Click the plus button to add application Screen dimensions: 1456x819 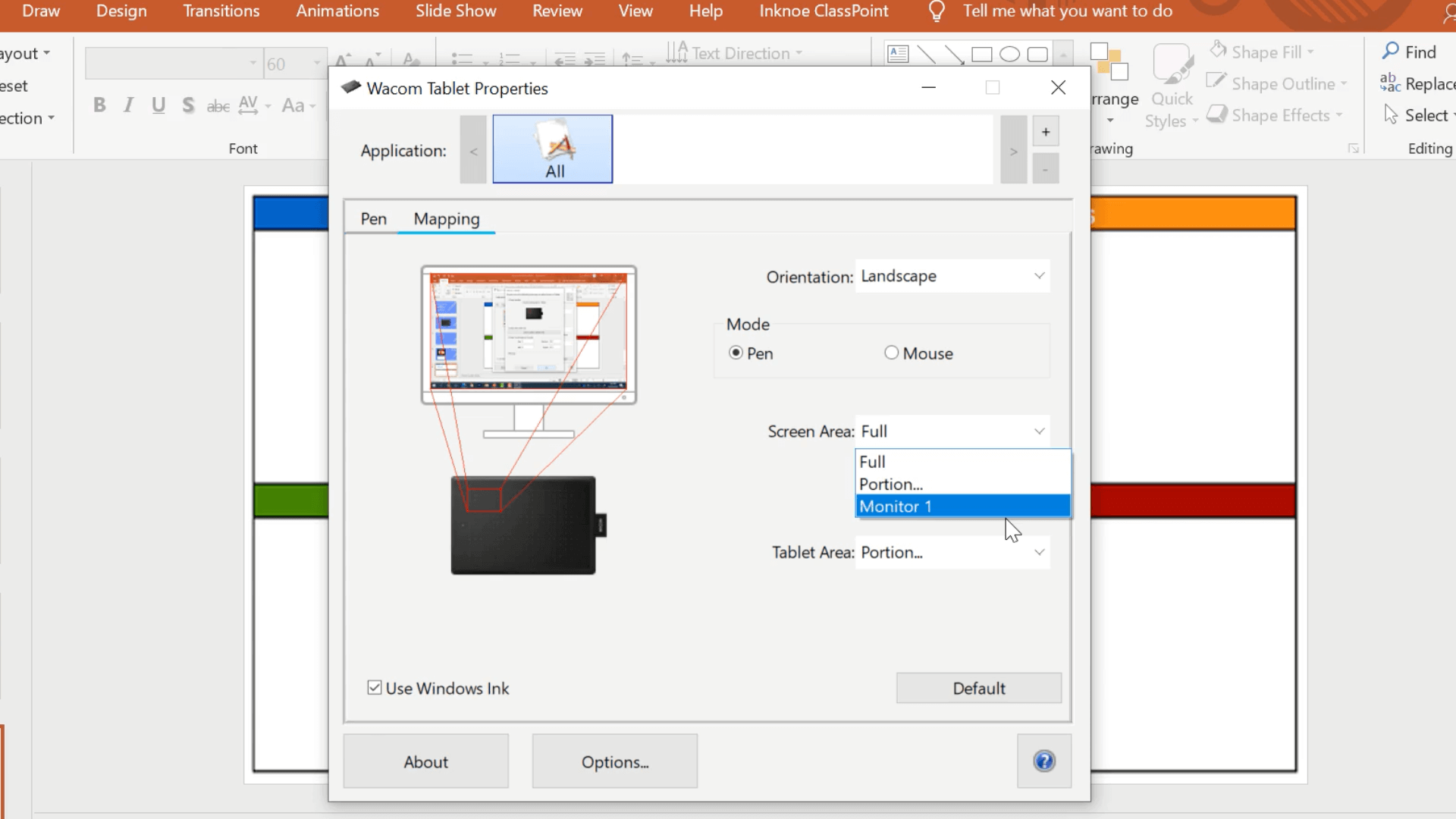pyautogui.click(x=1046, y=132)
